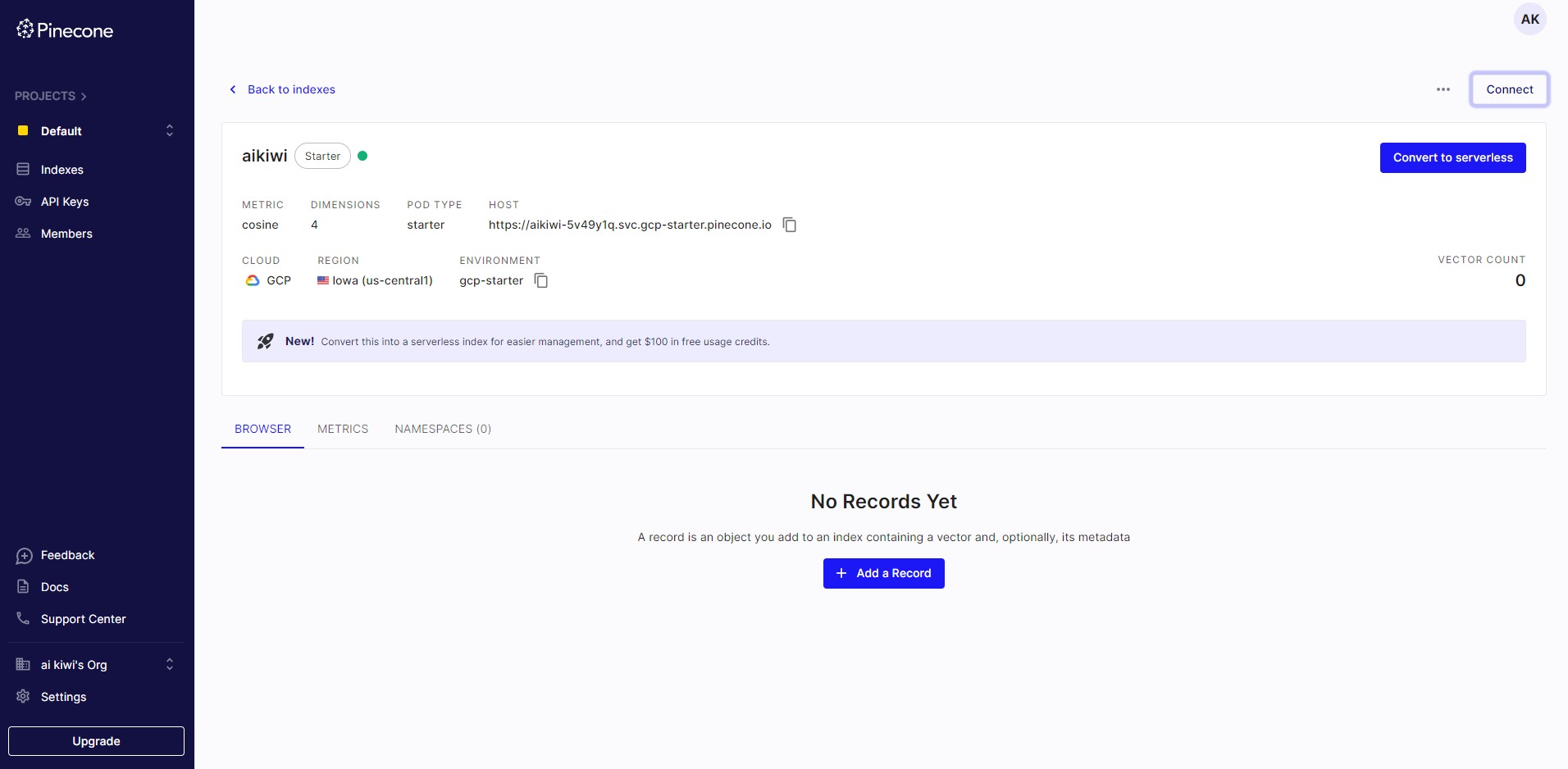The width and height of the screenshot is (1568, 769).
Task: Open the Docs link
Action: 55,587
